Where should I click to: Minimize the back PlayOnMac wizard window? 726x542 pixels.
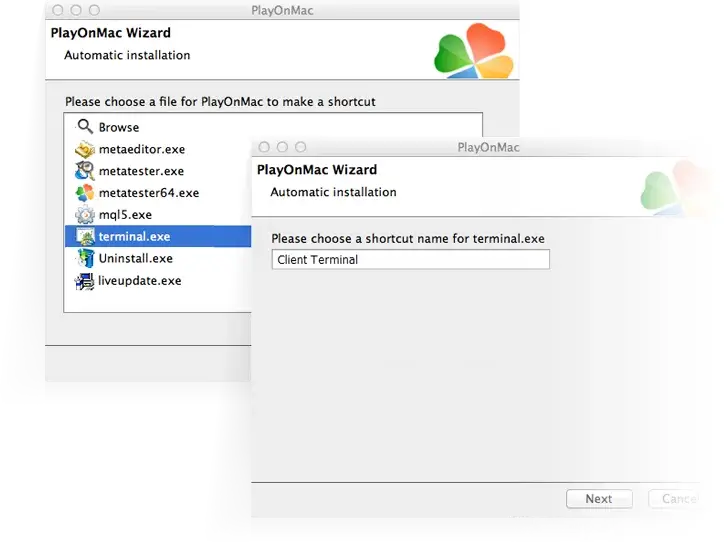(76, 10)
